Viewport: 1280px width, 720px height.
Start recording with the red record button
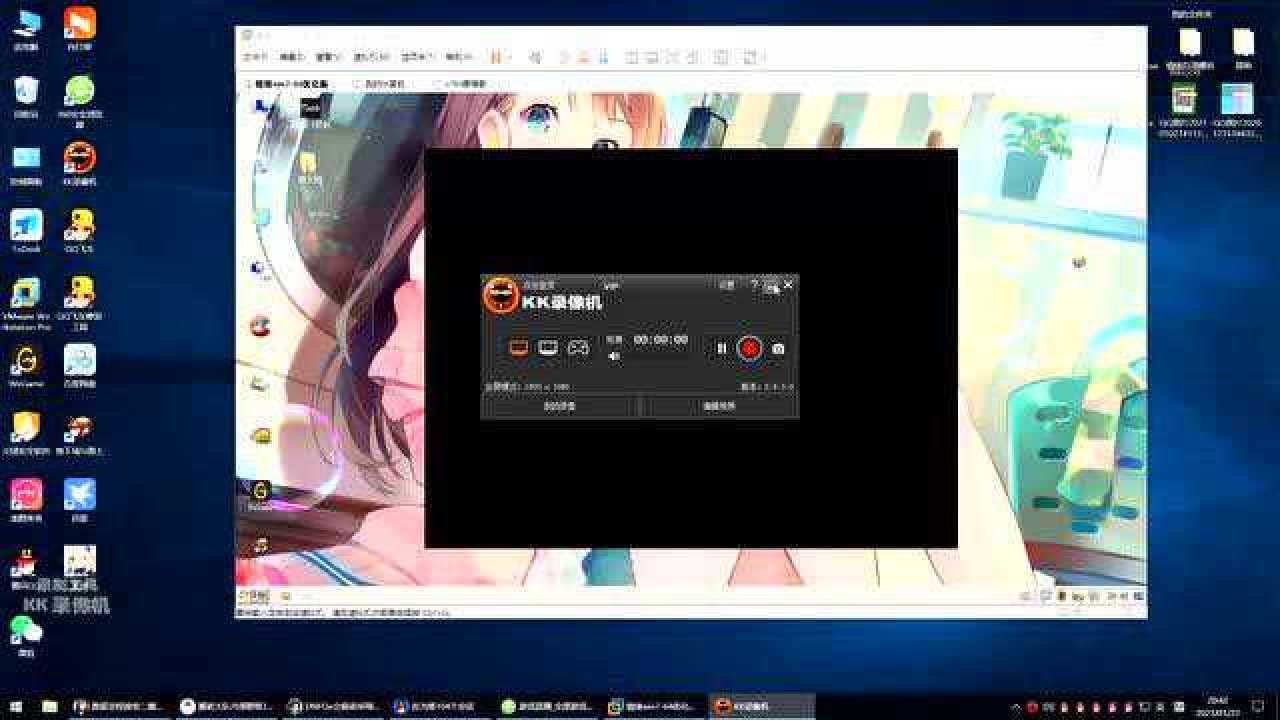point(750,348)
